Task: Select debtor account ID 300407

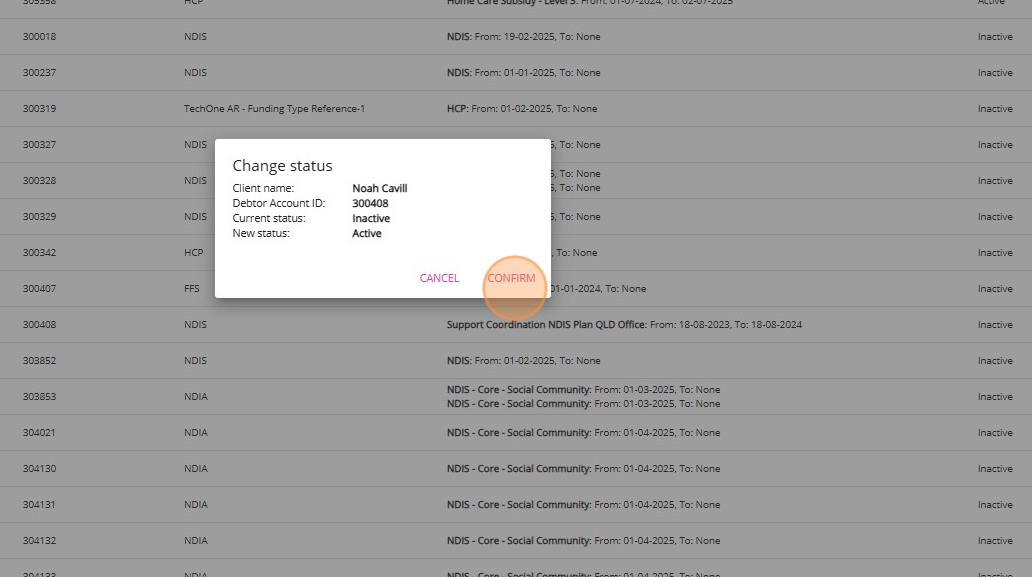Action: pos(39,289)
